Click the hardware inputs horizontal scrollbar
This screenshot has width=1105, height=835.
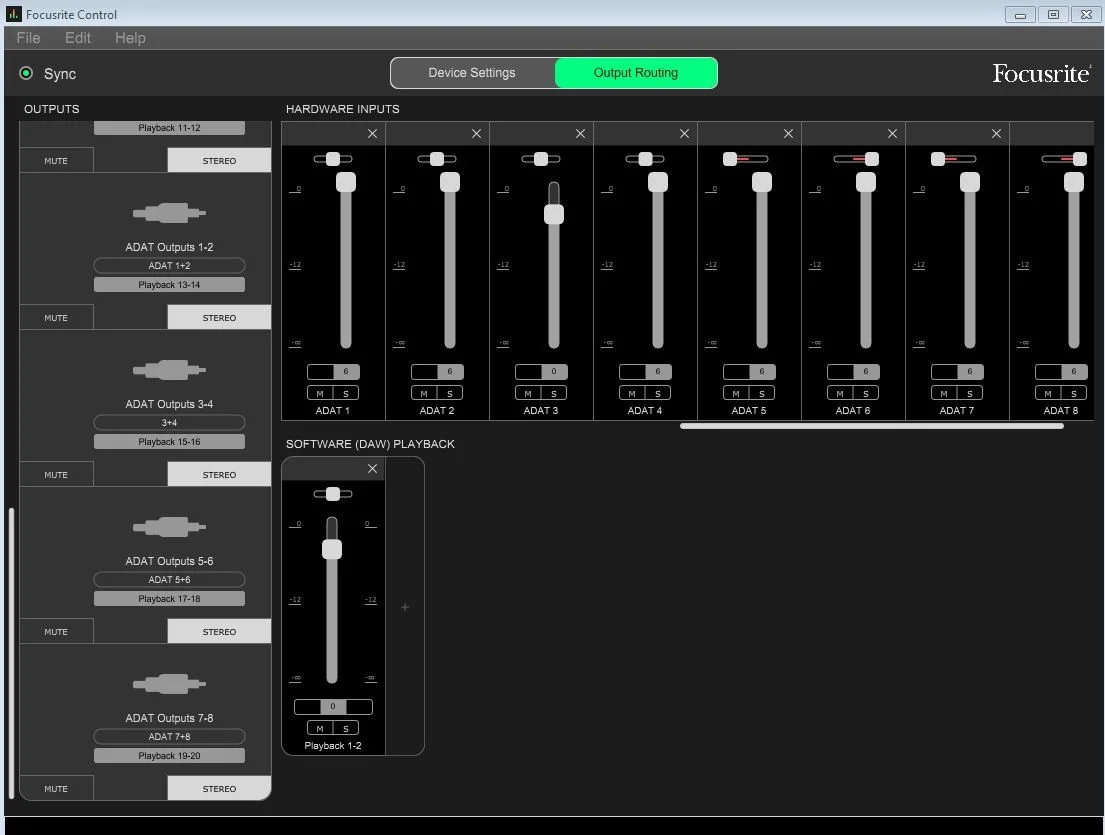click(872, 426)
